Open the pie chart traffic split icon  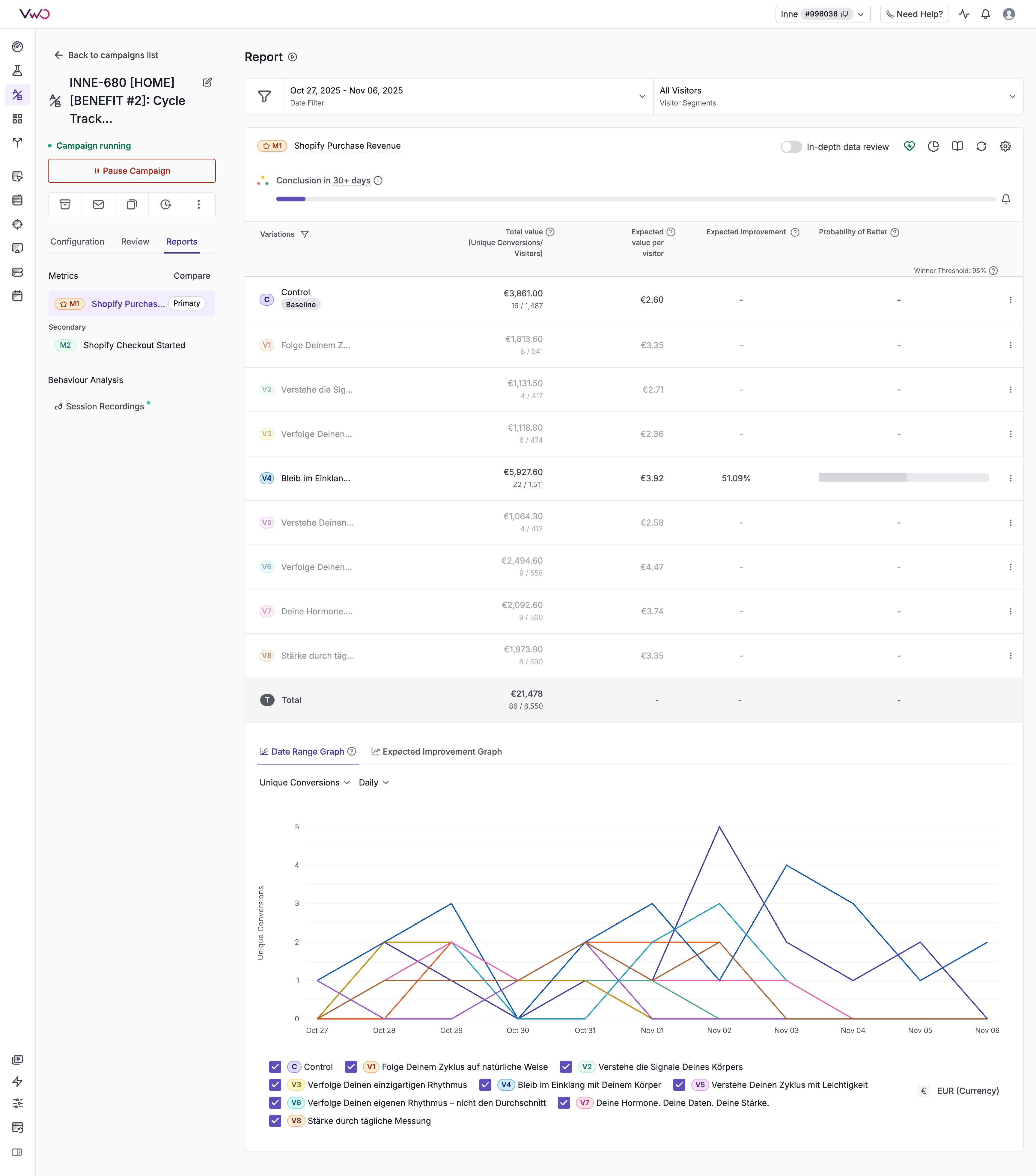(x=933, y=146)
